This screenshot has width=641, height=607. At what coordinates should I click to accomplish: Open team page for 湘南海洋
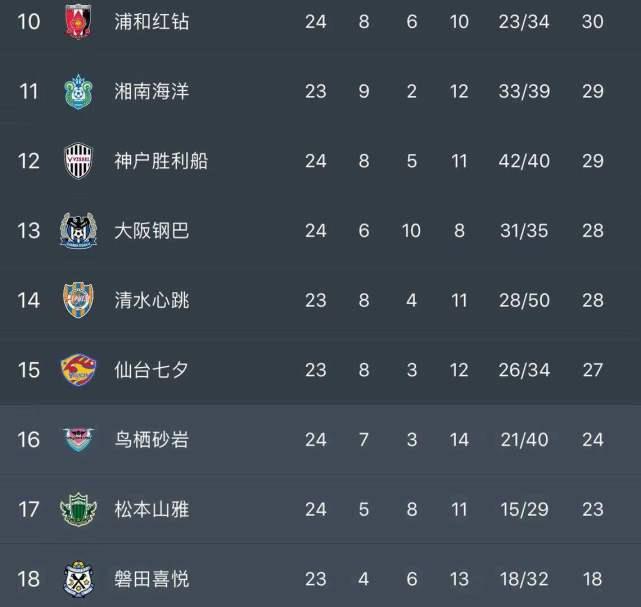(152, 91)
